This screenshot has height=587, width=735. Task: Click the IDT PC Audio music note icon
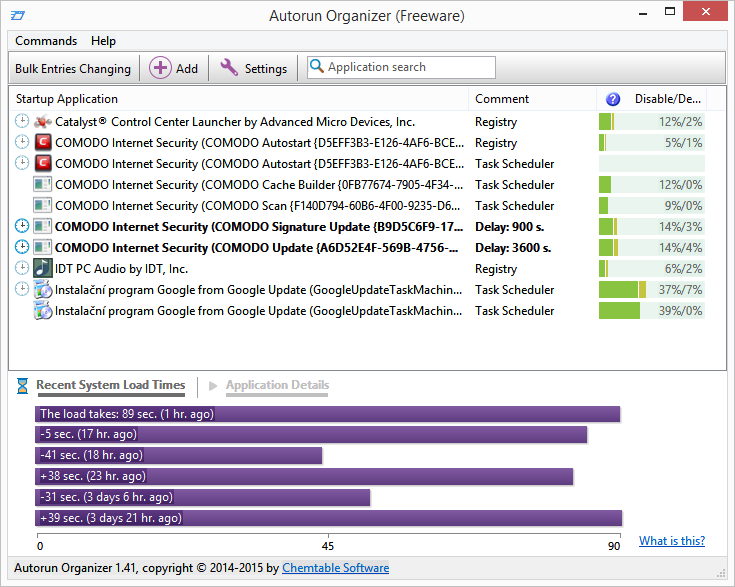click(x=43, y=268)
